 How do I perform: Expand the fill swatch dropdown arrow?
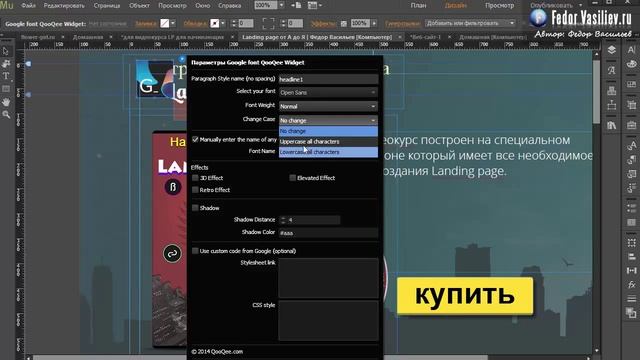click(x=173, y=23)
